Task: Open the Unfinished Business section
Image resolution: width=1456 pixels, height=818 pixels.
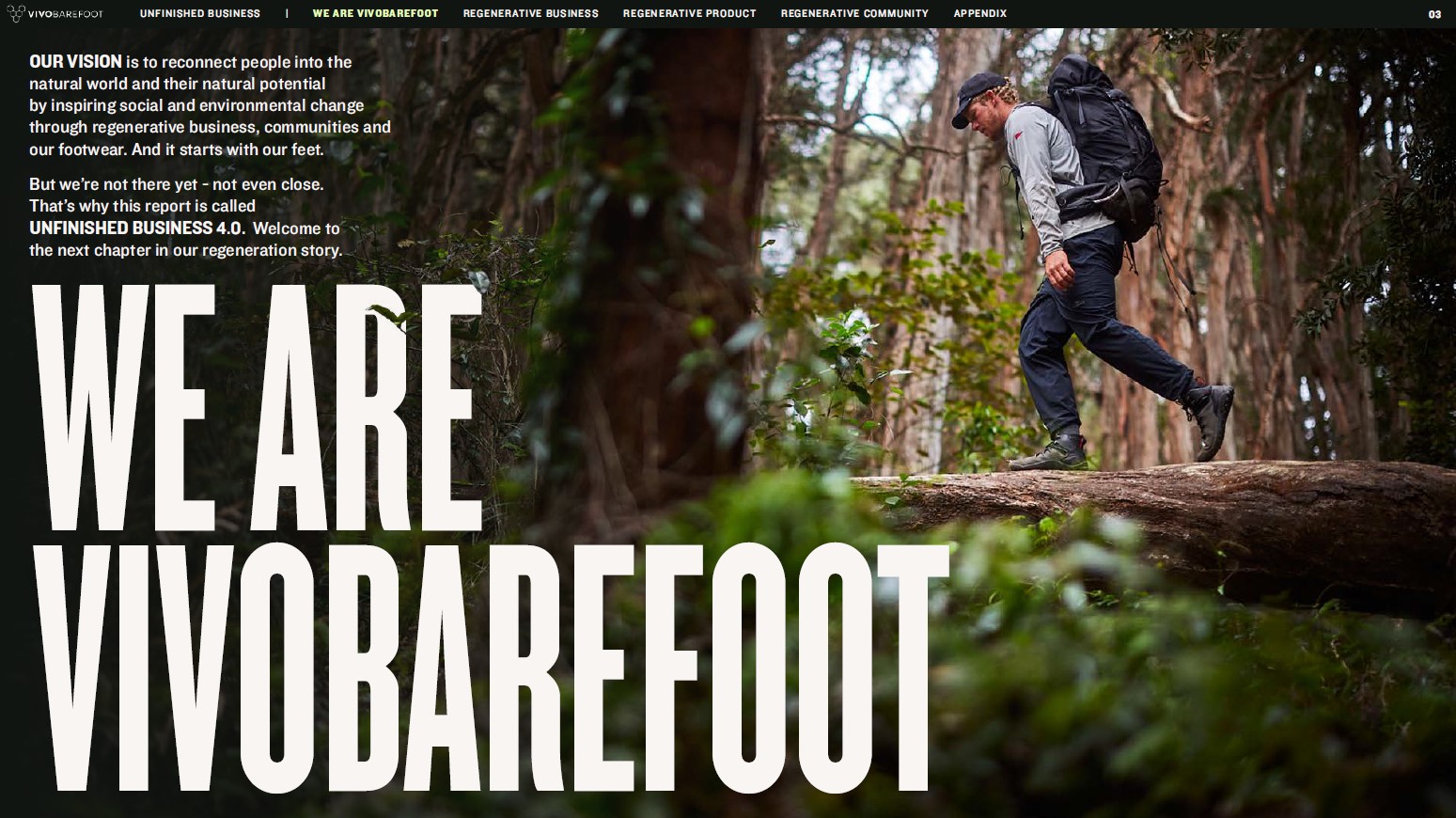Action: point(200,13)
